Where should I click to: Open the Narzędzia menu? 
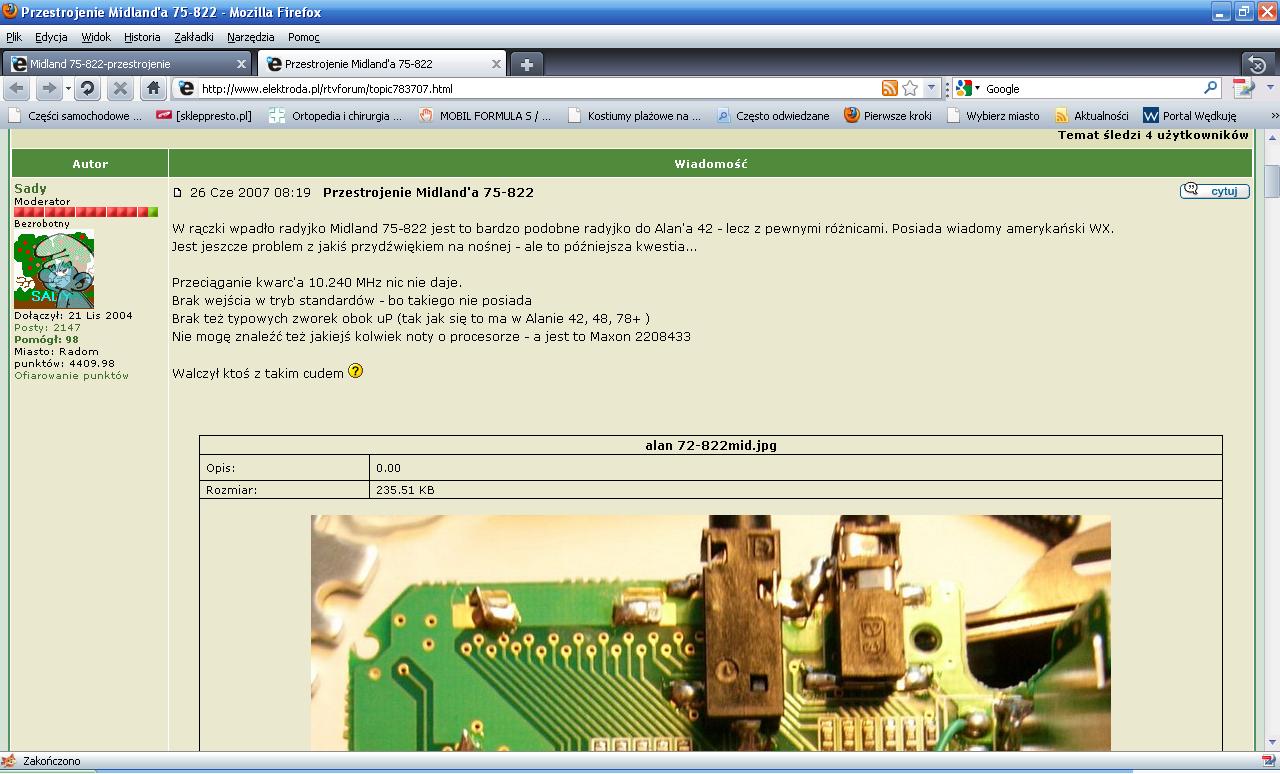point(250,37)
